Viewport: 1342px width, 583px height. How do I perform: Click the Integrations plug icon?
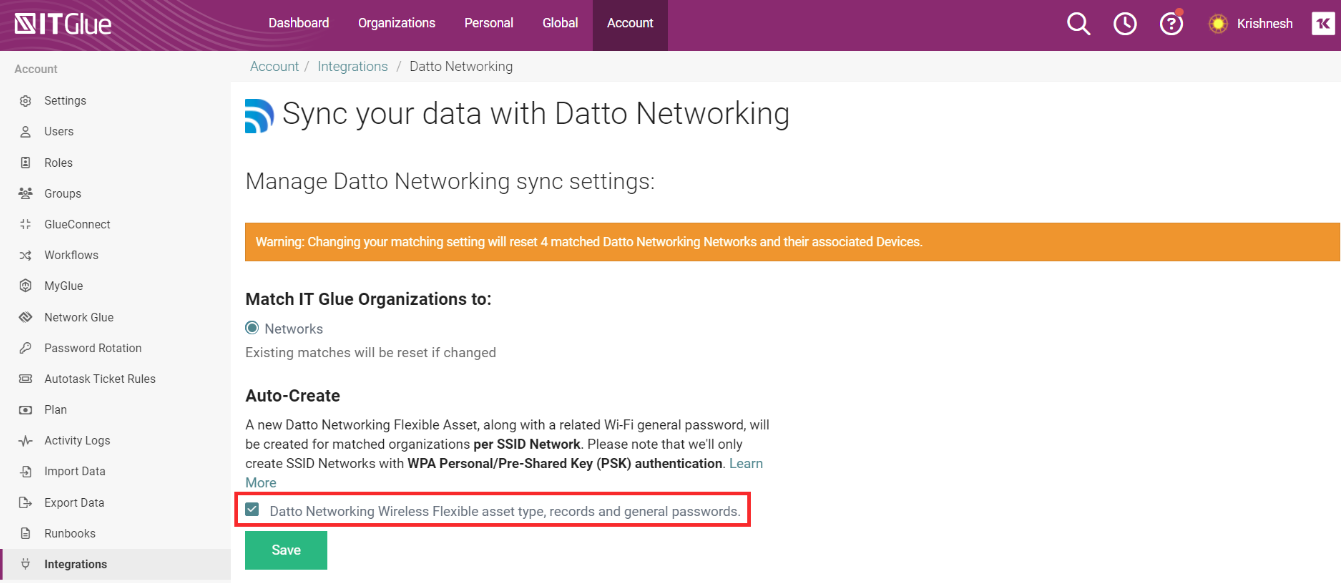tap(26, 565)
